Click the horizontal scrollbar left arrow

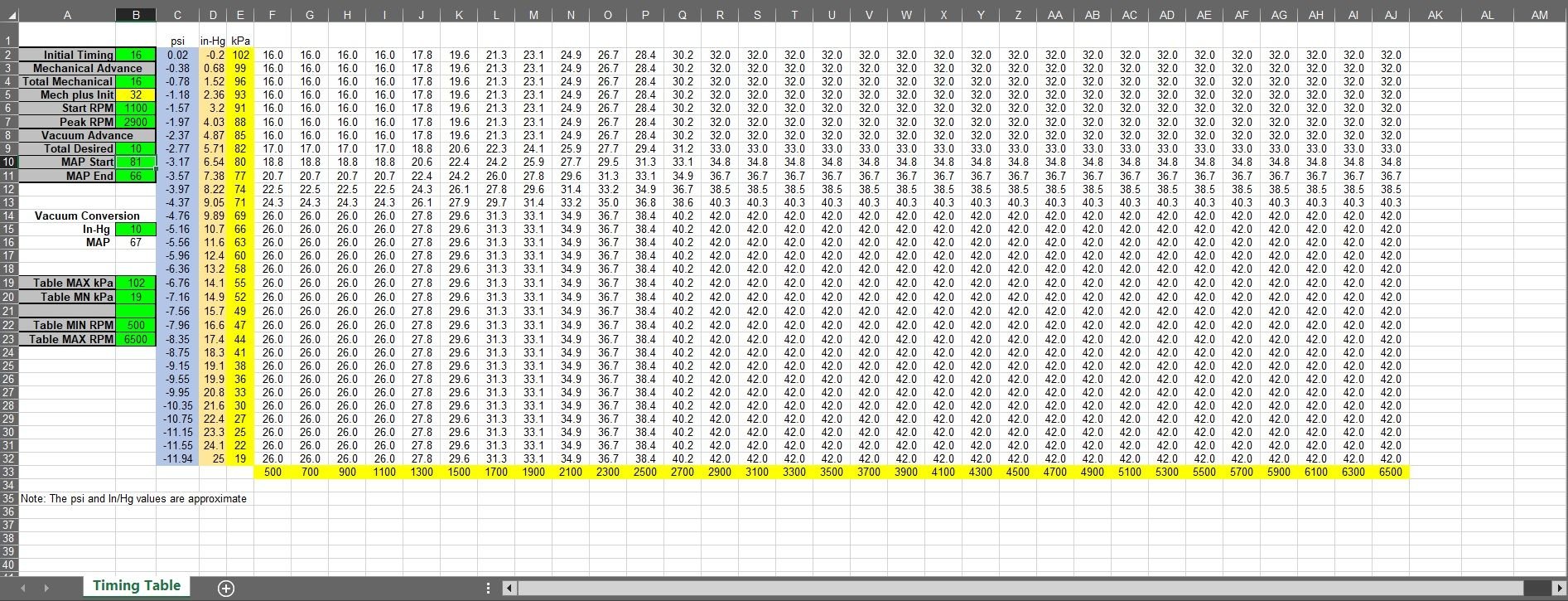tap(509, 588)
